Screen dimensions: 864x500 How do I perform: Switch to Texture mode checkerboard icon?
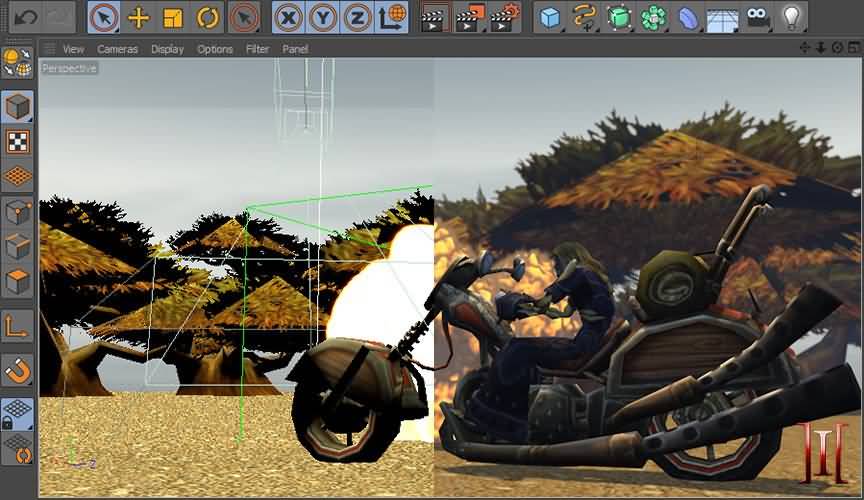pos(17,142)
